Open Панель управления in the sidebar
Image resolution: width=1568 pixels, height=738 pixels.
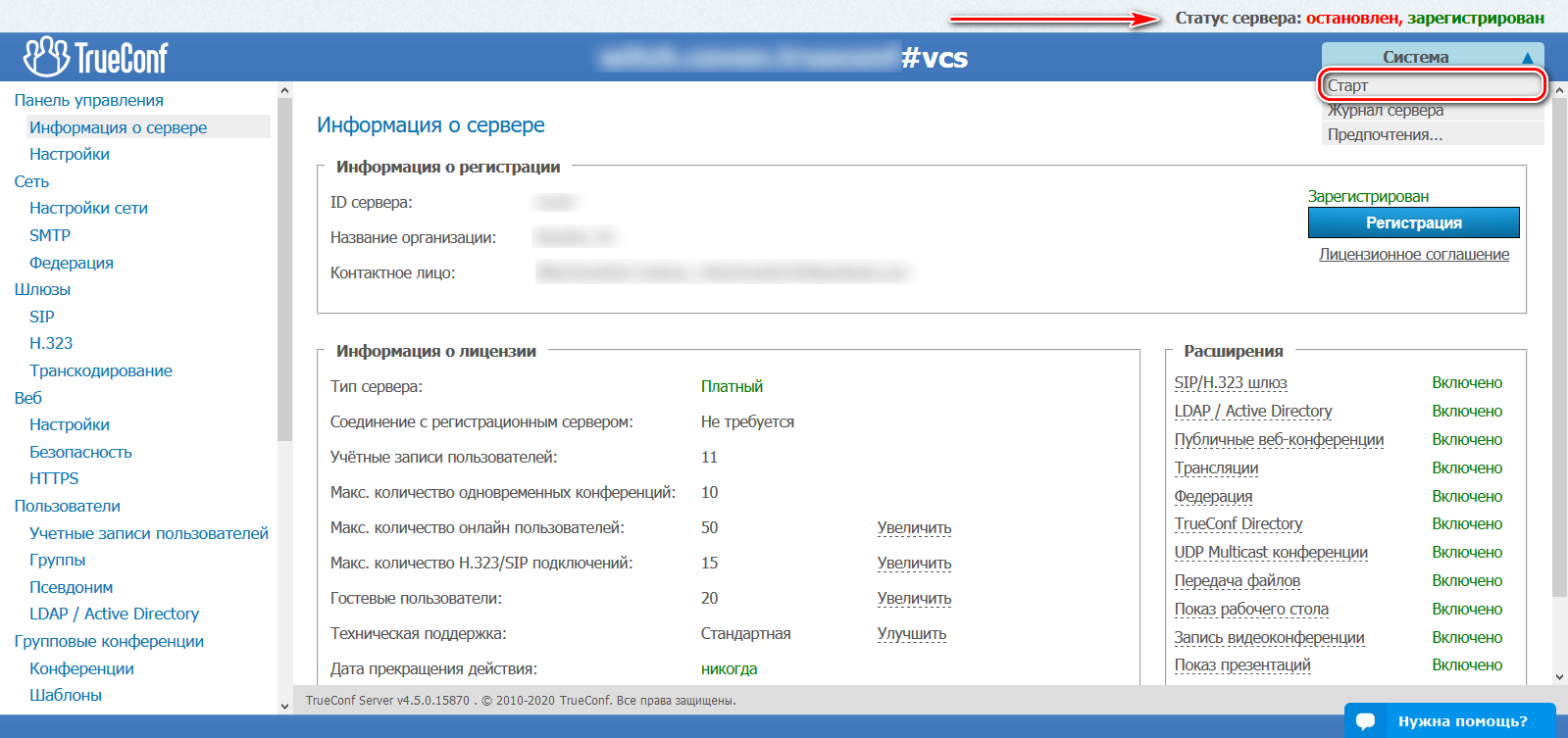[88, 100]
